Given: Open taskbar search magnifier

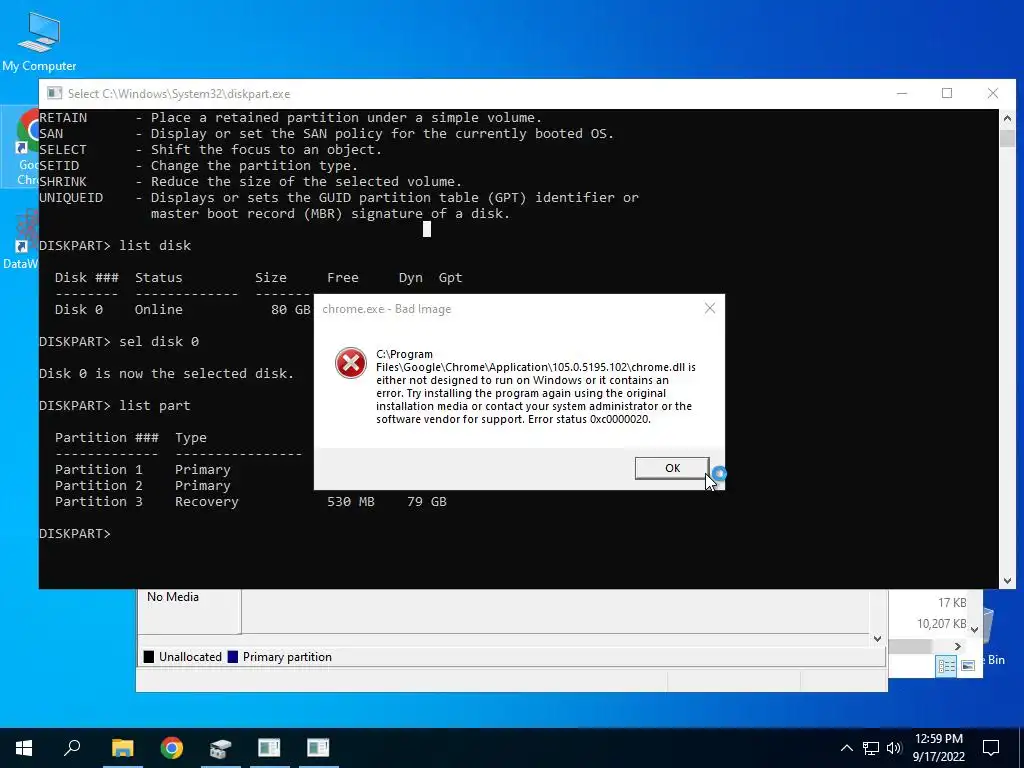Looking at the screenshot, I should [72, 748].
